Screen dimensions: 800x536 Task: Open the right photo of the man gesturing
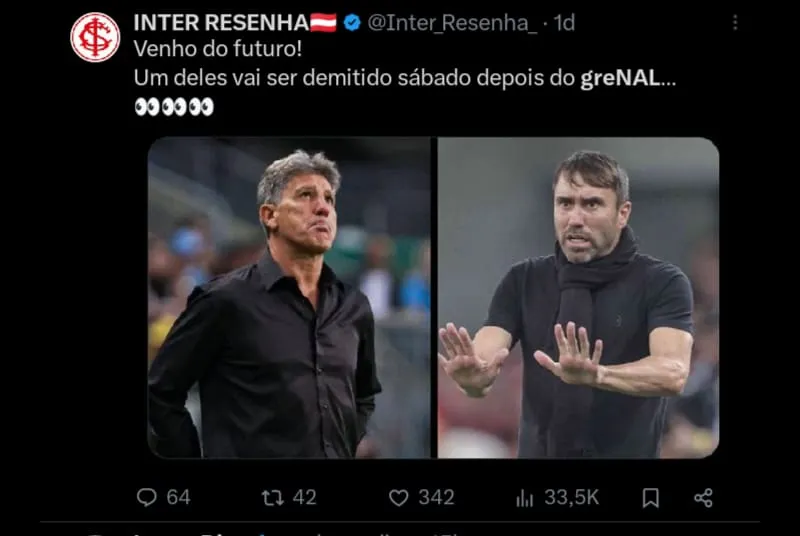click(578, 298)
